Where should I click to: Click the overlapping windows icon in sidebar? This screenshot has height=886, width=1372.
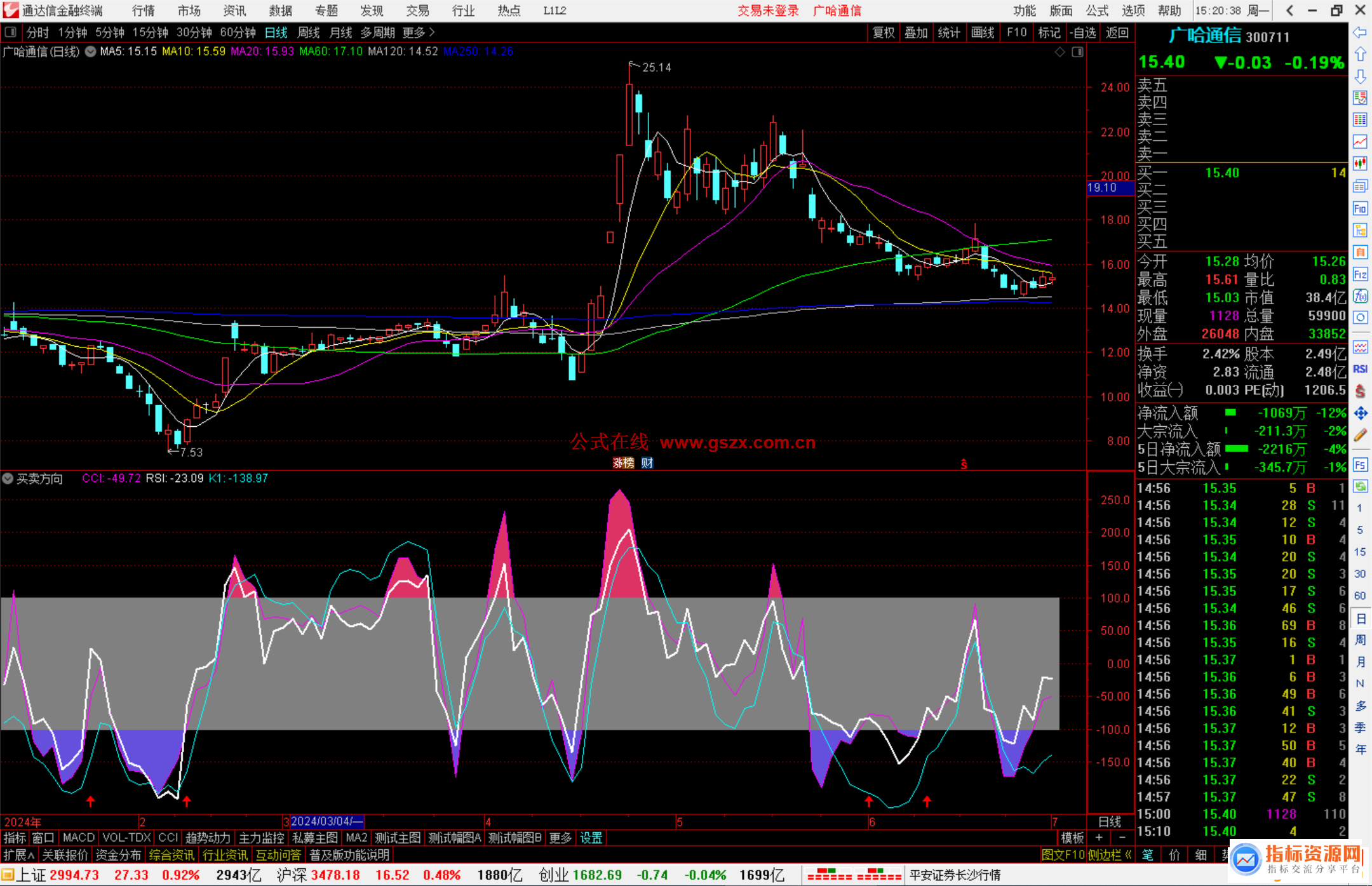[x=1360, y=185]
